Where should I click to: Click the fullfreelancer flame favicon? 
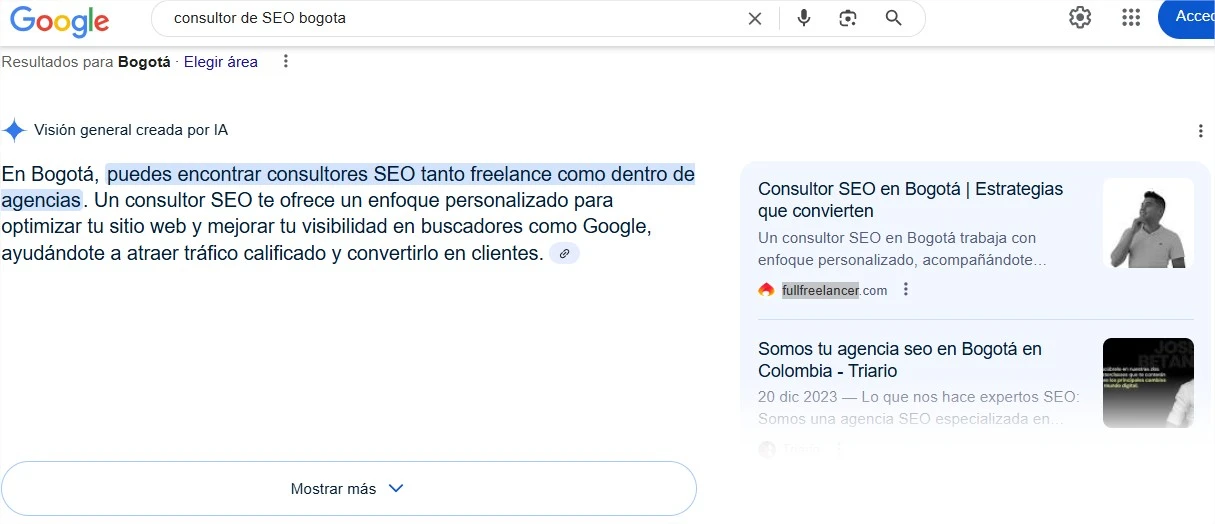click(x=766, y=290)
